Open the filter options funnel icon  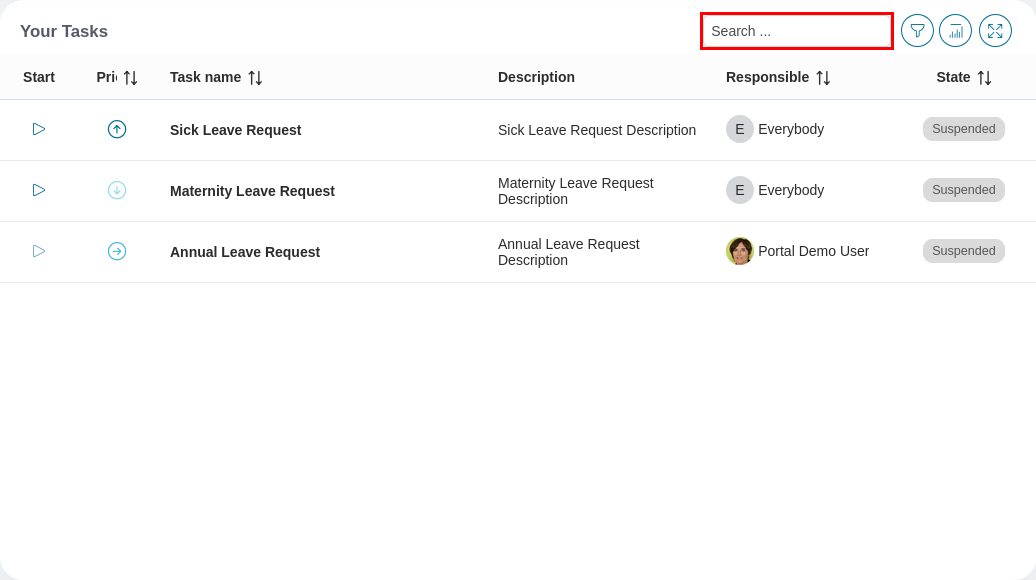917,31
